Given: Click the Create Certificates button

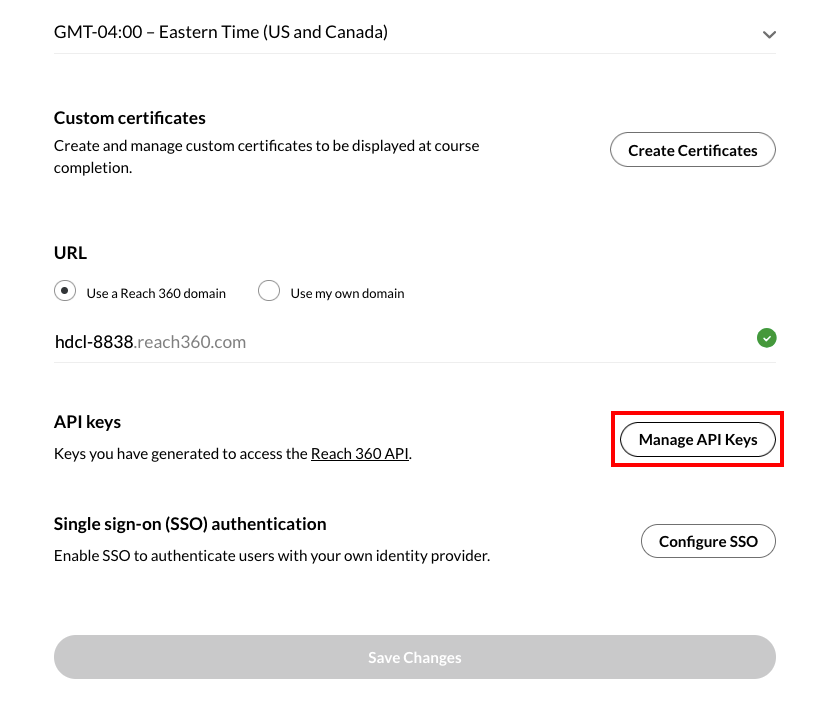Looking at the screenshot, I should tap(692, 149).
